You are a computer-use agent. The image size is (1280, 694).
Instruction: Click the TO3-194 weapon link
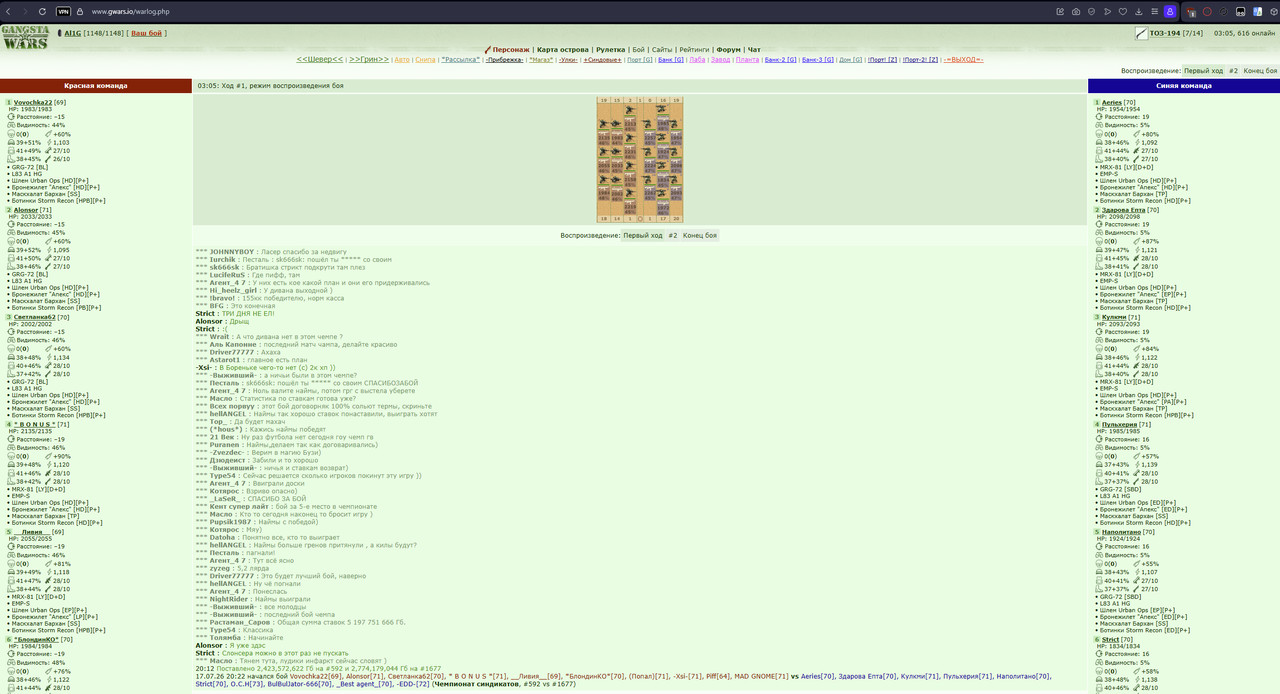1165,33
